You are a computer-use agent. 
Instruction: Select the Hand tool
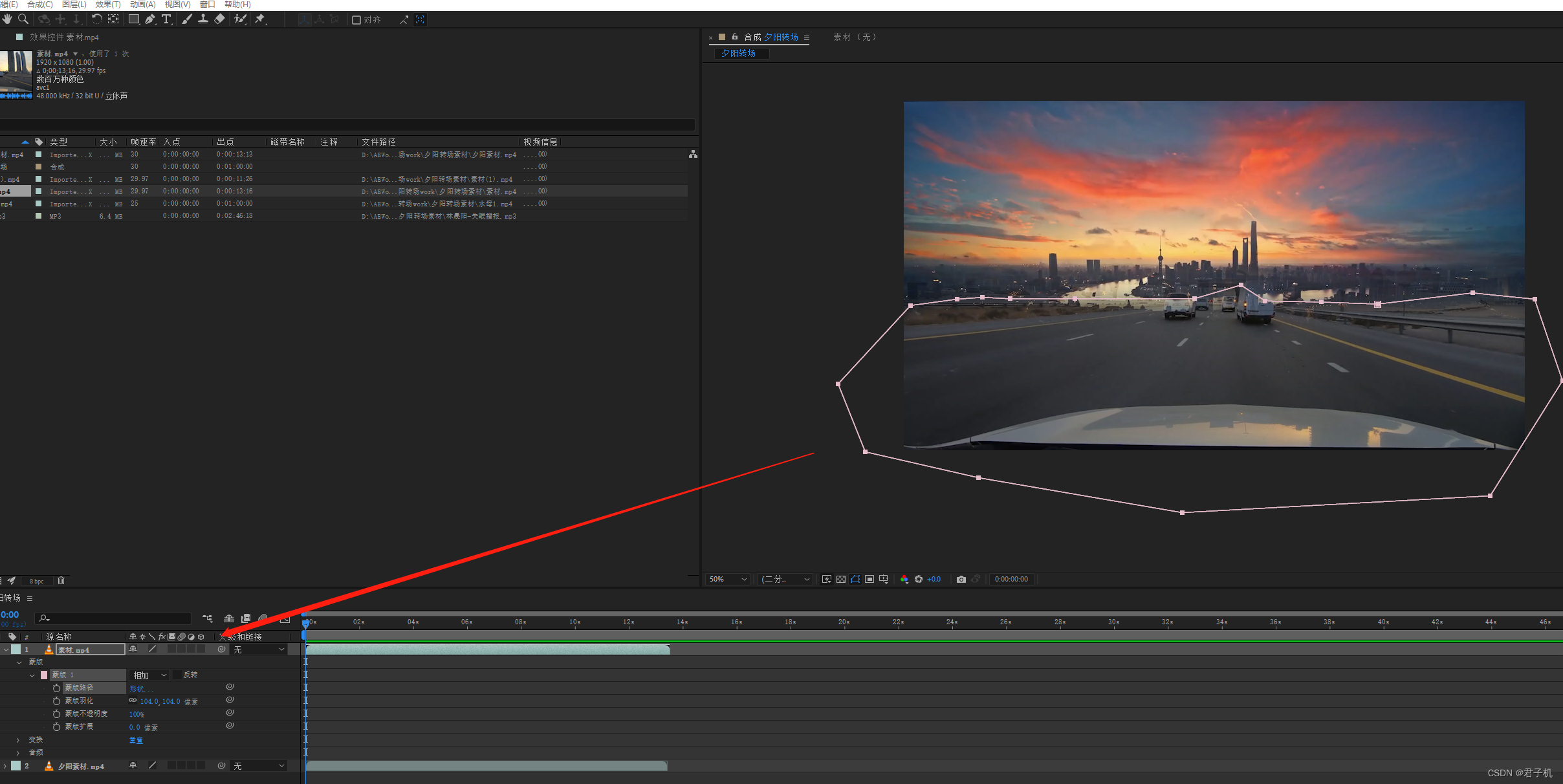coord(7,19)
